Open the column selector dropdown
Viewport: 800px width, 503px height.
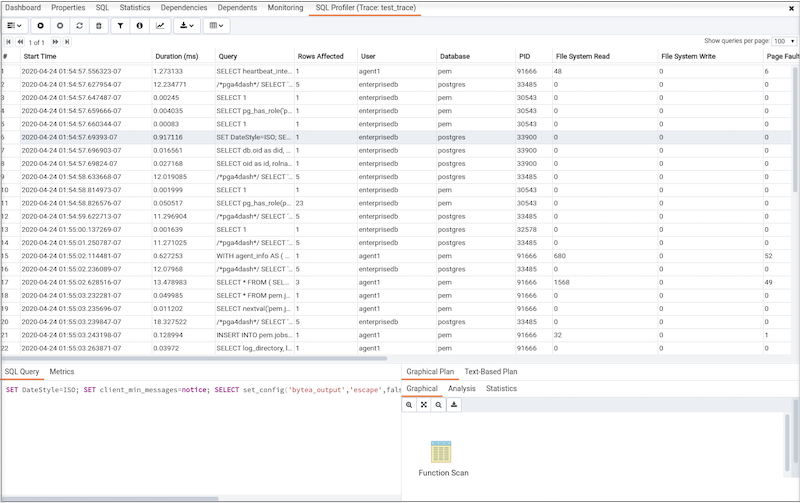(x=217, y=26)
